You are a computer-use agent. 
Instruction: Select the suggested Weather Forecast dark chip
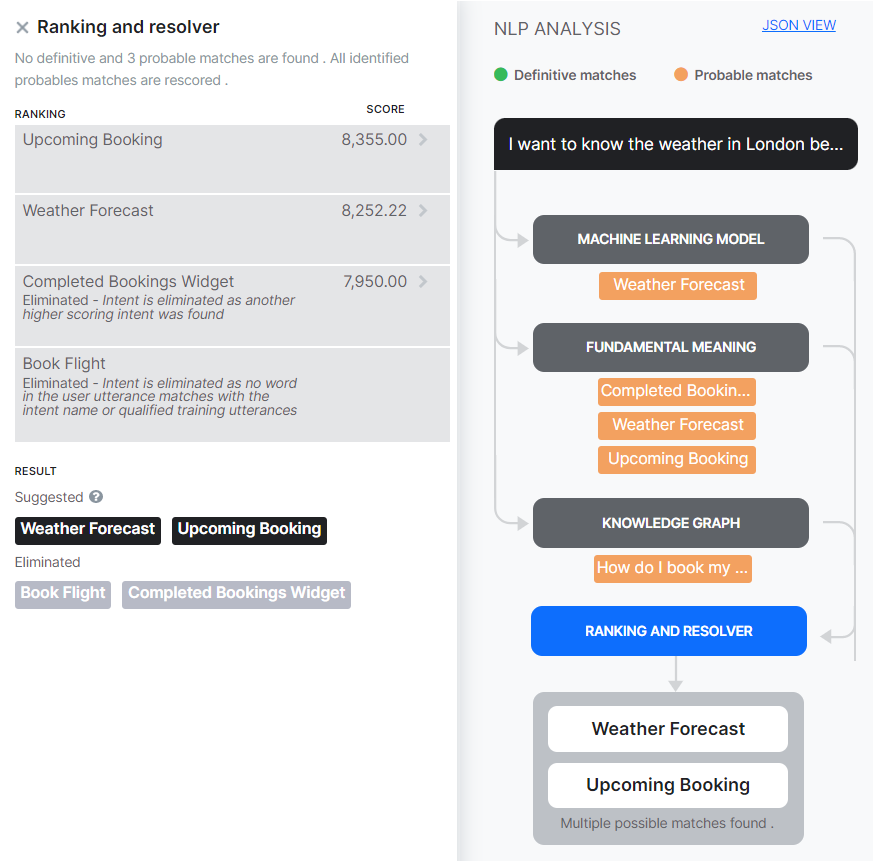tap(88, 529)
